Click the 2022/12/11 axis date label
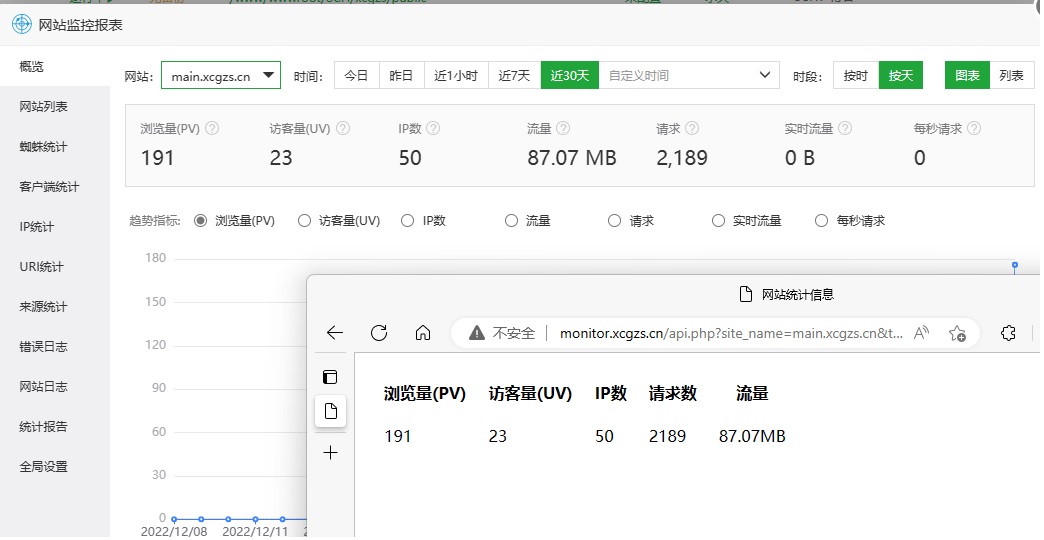This screenshot has width=1044, height=540. click(x=255, y=531)
